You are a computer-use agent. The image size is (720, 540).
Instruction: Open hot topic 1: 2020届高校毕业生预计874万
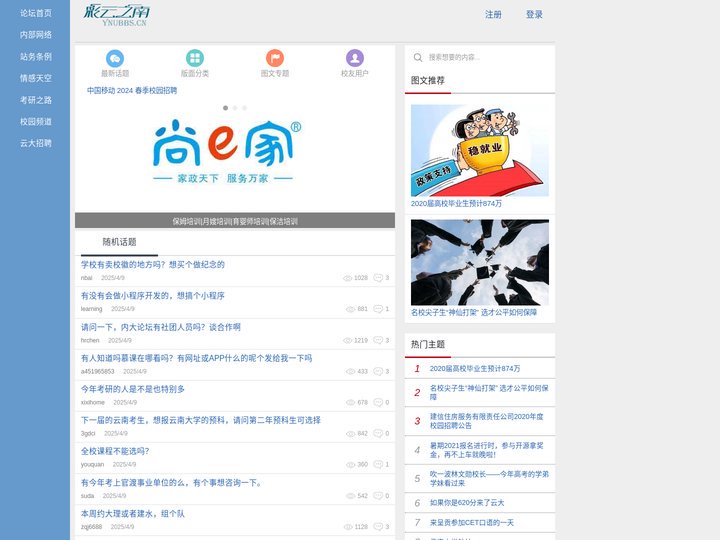coord(475,368)
